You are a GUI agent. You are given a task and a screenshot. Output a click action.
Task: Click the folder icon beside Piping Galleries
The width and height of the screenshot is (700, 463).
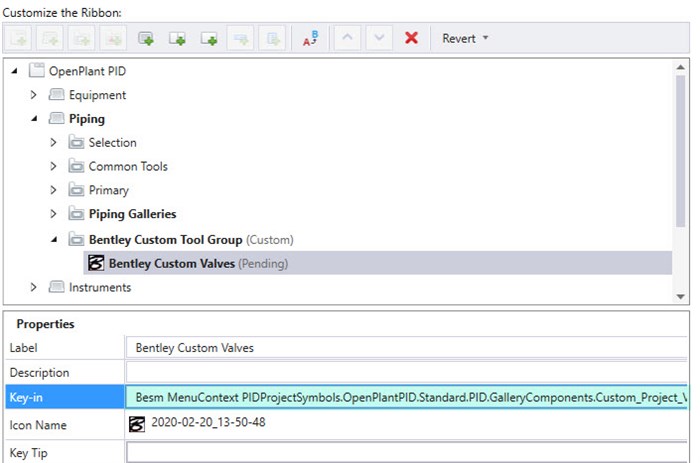(x=76, y=213)
